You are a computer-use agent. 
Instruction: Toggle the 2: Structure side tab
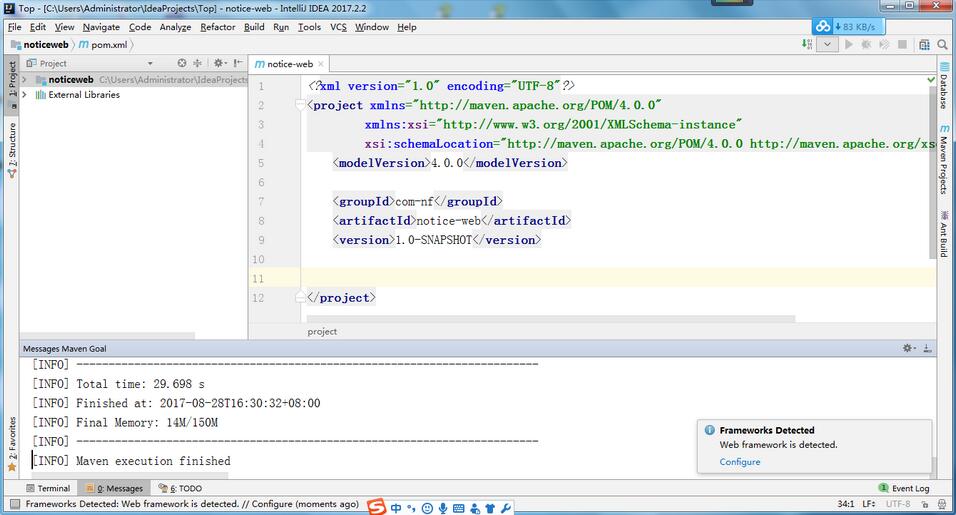(x=12, y=149)
